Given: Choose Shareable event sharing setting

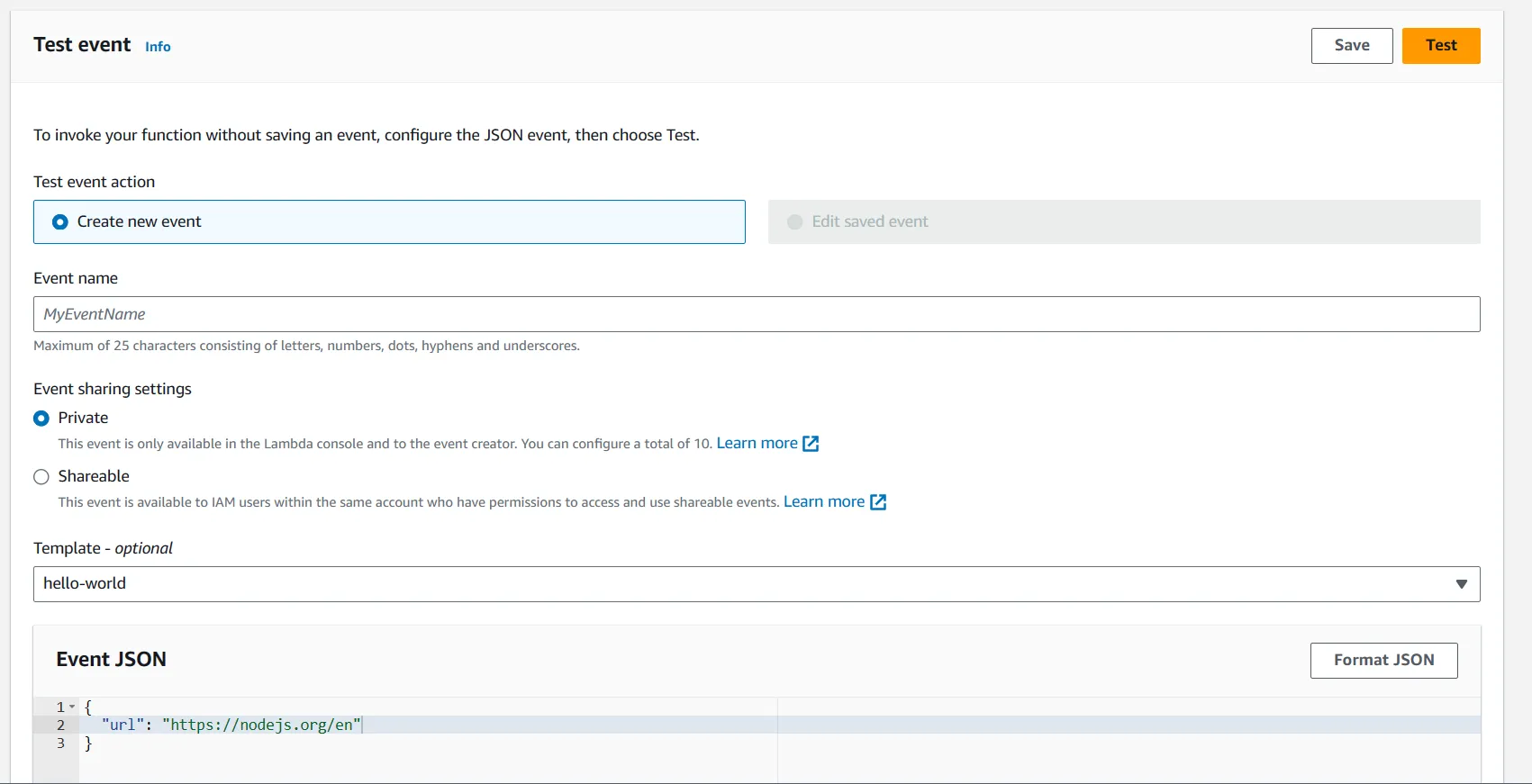Looking at the screenshot, I should click(x=41, y=477).
